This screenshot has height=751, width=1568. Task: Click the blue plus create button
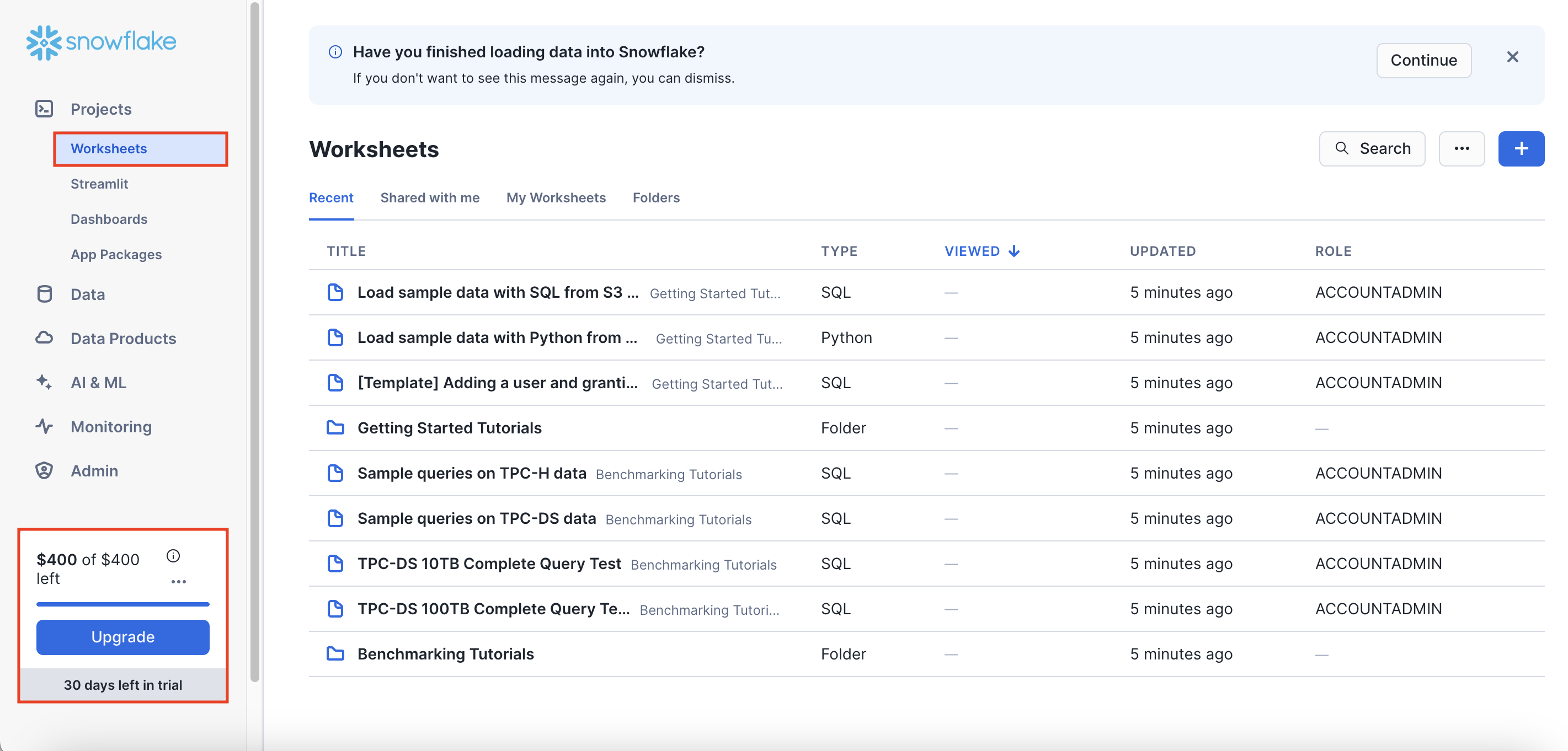click(x=1520, y=148)
